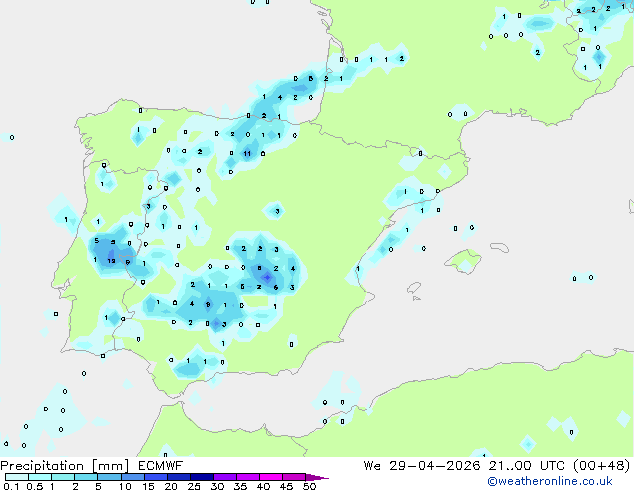Screen dimensions: 634x490
Task: Select the 35–40 mm legend color box
Action: (x=248, y=477)
